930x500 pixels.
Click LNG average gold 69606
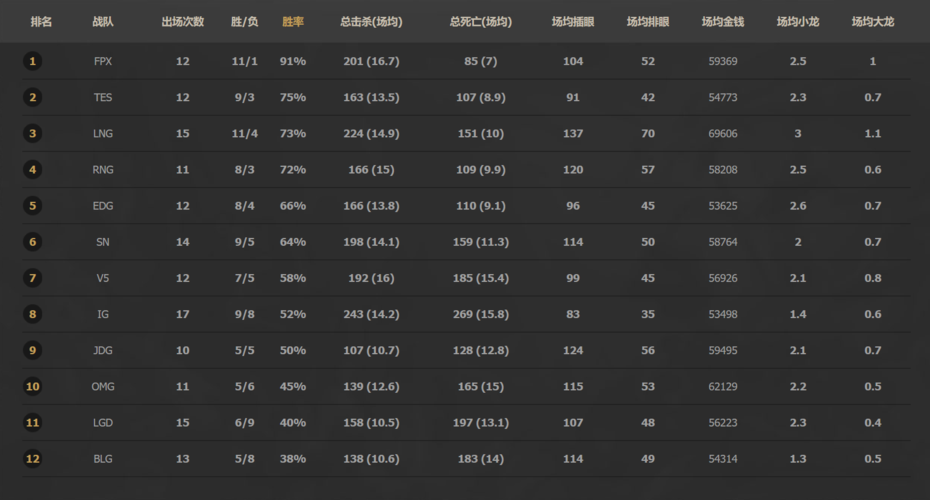click(x=723, y=133)
